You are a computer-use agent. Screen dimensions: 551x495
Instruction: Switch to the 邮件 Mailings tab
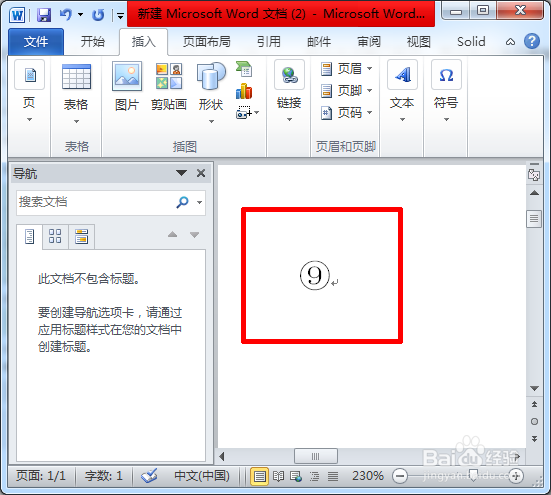(x=319, y=41)
